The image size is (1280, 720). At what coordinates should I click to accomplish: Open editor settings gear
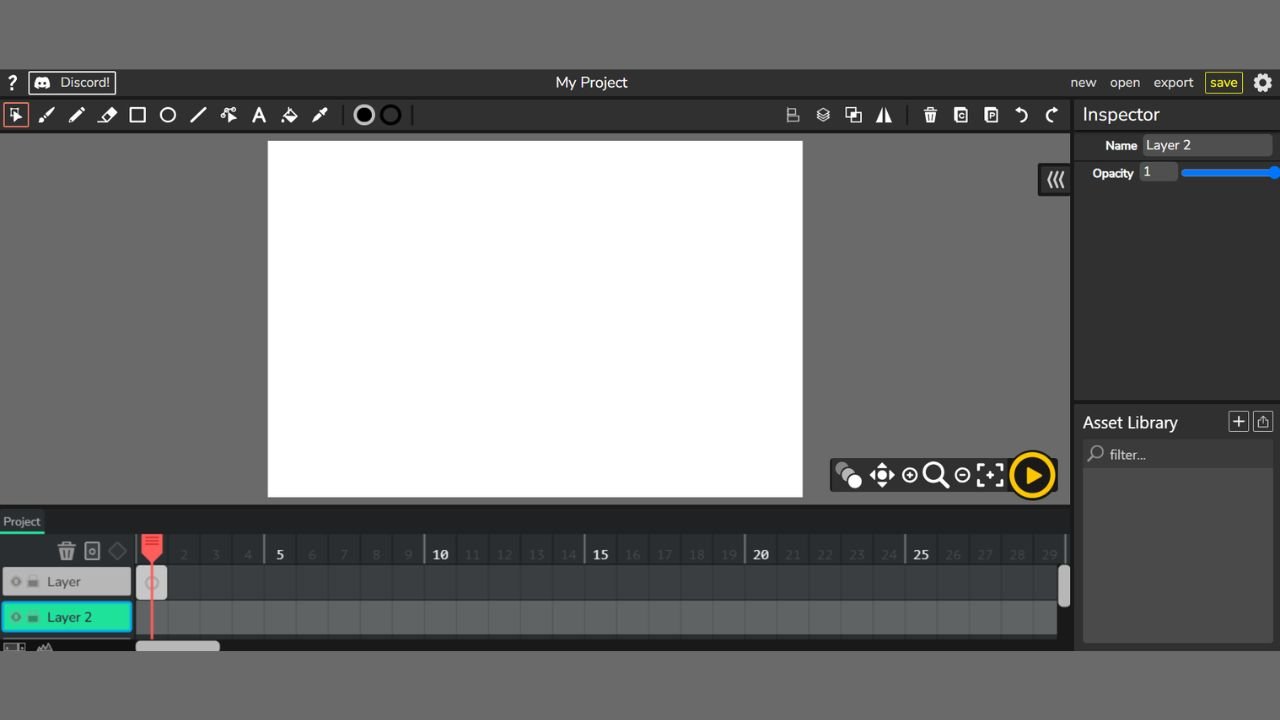click(1263, 83)
